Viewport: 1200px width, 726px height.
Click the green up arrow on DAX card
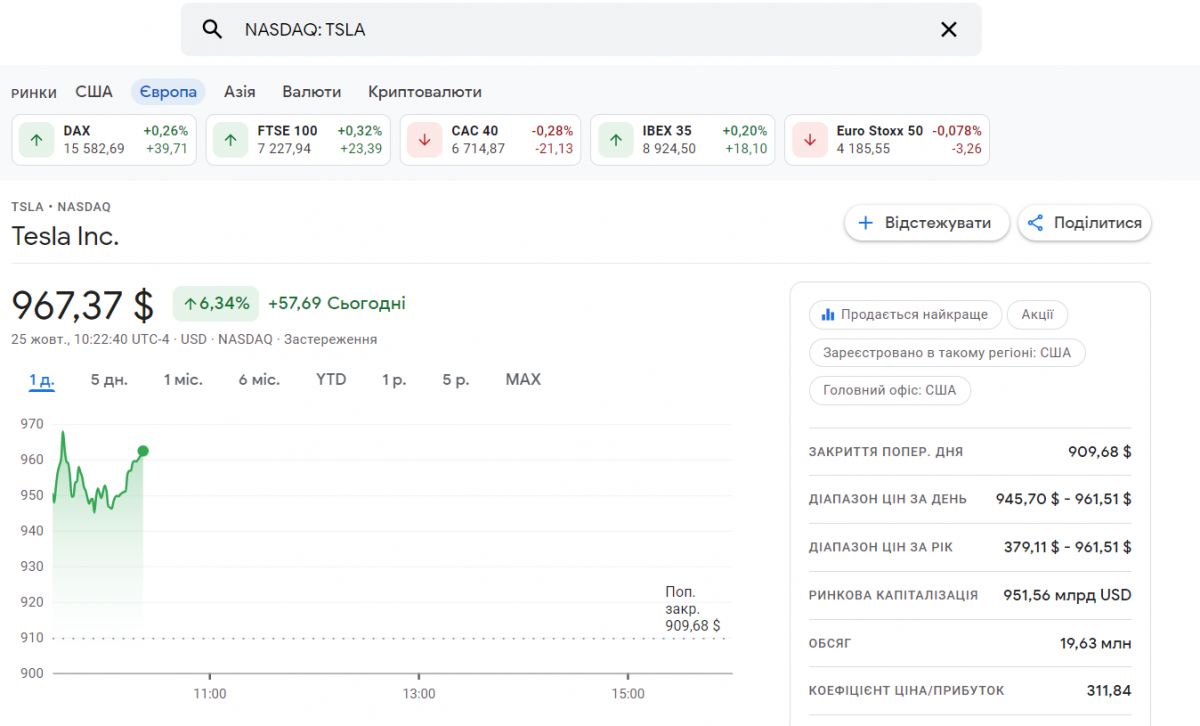37,140
